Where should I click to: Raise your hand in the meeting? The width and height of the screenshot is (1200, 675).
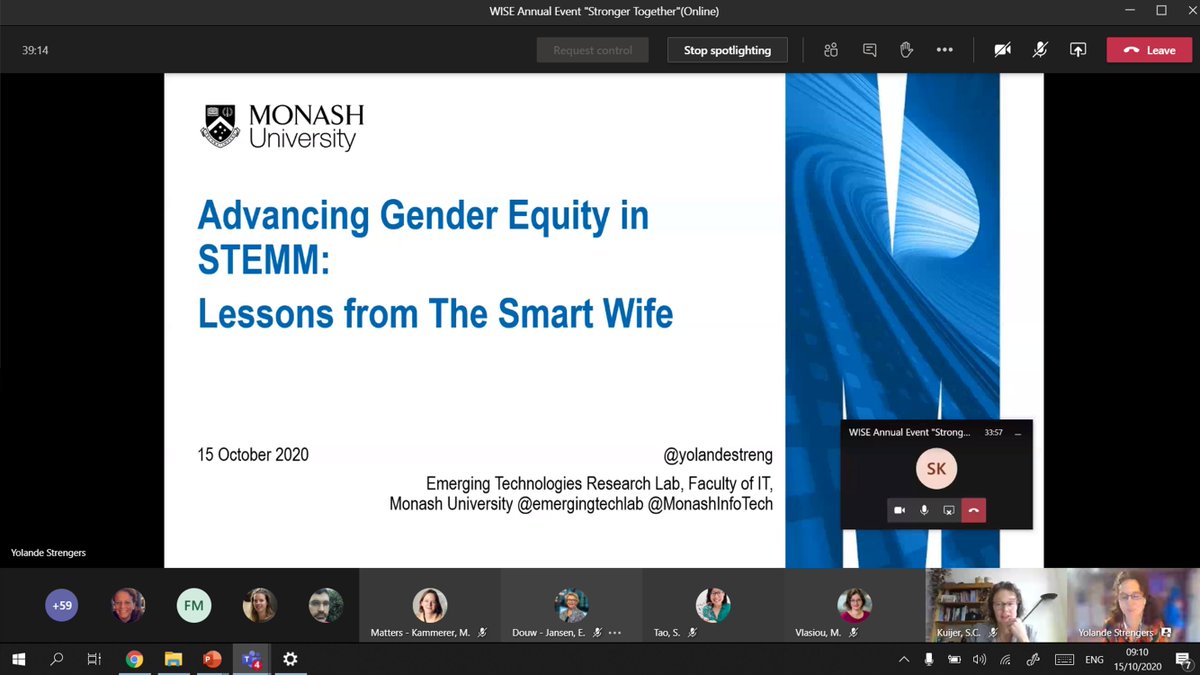[907, 50]
